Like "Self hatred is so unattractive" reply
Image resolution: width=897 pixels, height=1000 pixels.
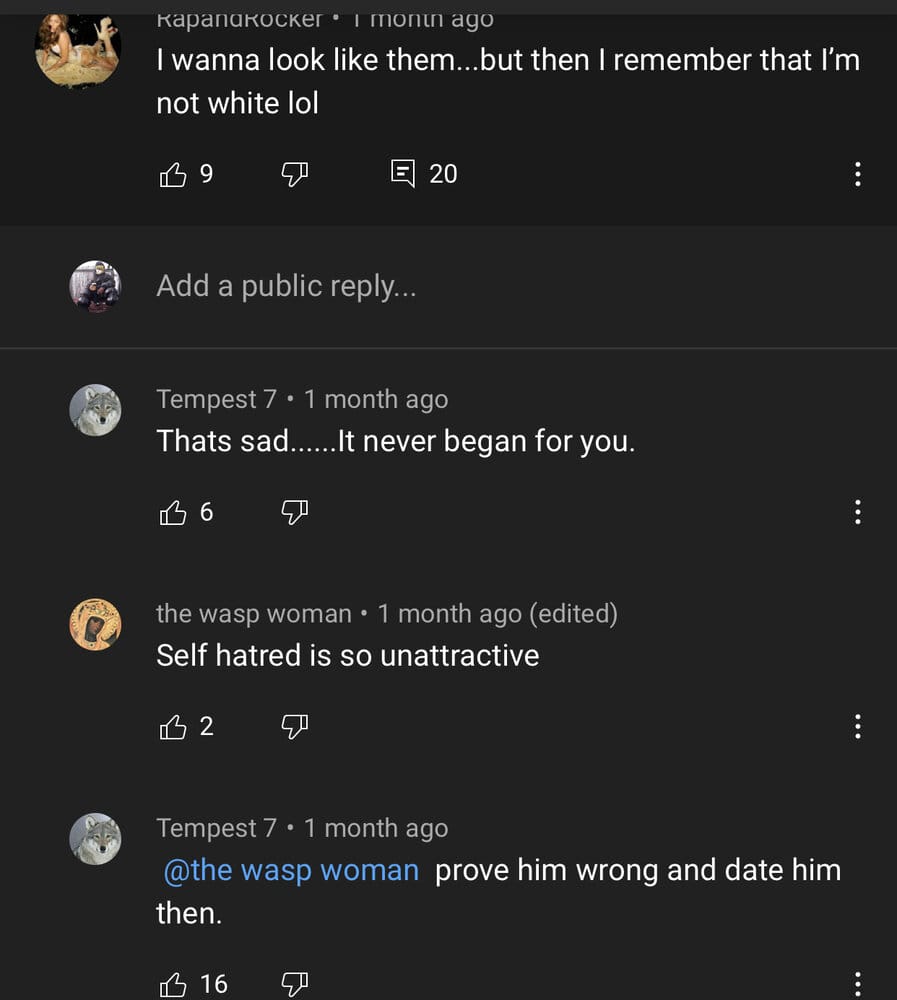[x=174, y=727]
